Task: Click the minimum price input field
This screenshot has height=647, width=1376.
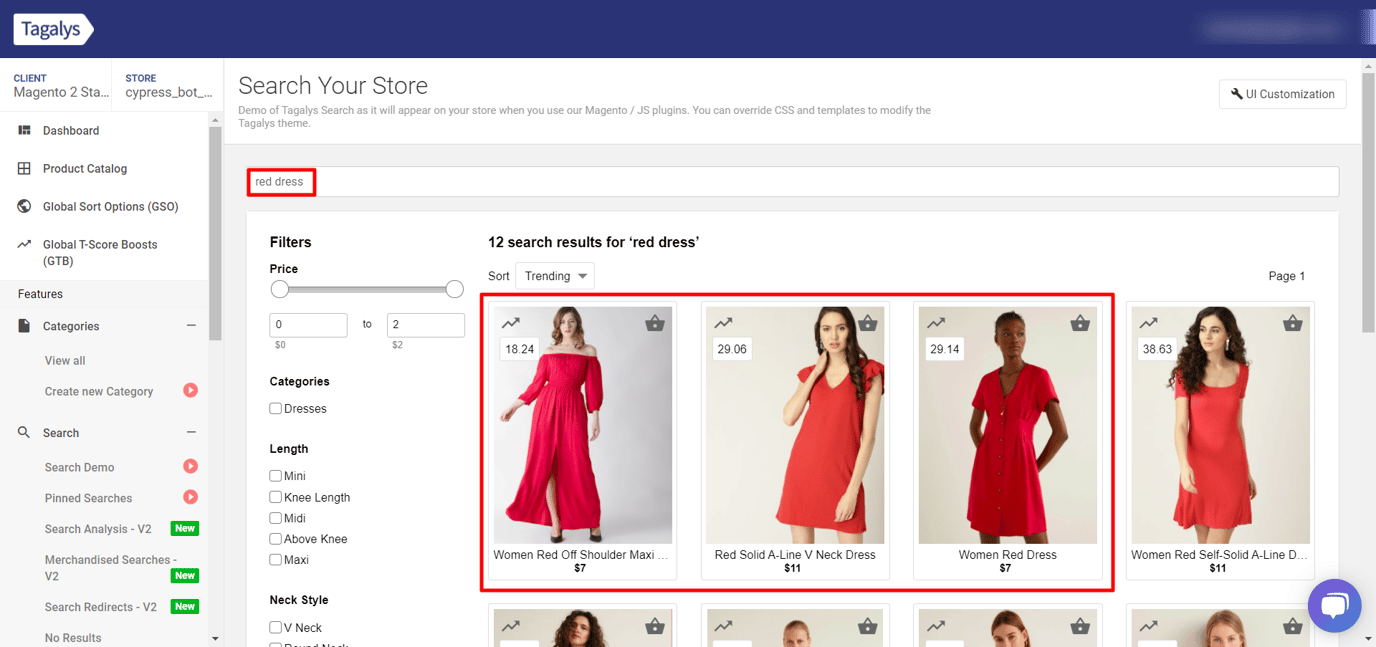Action: [309, 325]
